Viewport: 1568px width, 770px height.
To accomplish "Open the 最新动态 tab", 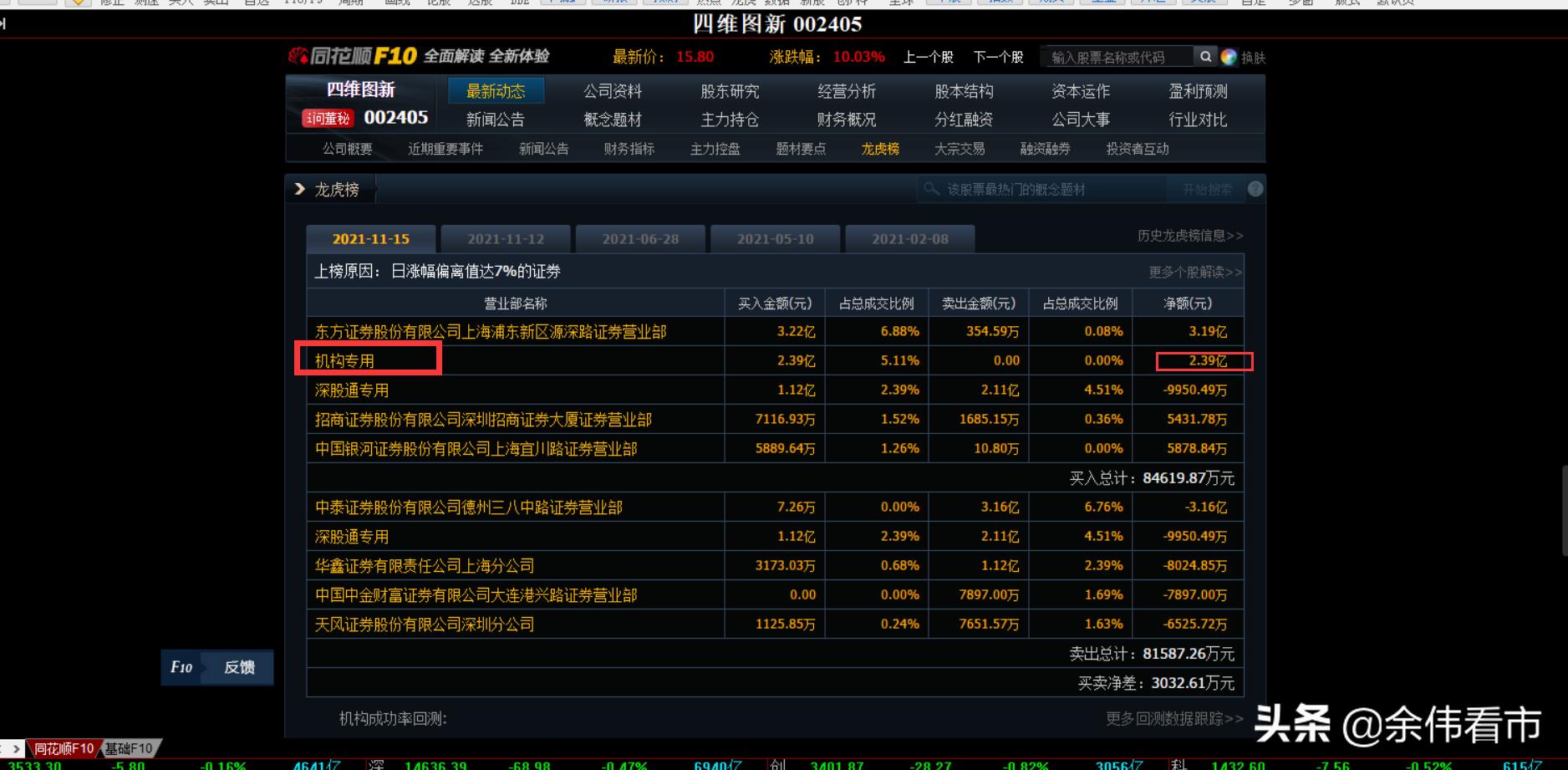I will (496, 90).
